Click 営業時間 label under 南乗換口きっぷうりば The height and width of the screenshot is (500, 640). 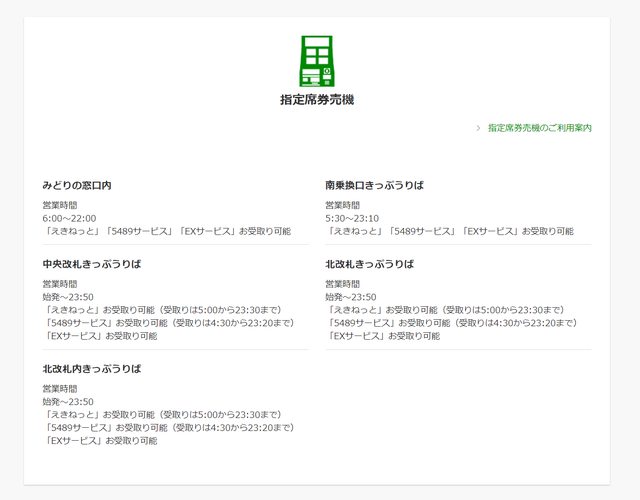pyautogui.click(x=342, y=204)
